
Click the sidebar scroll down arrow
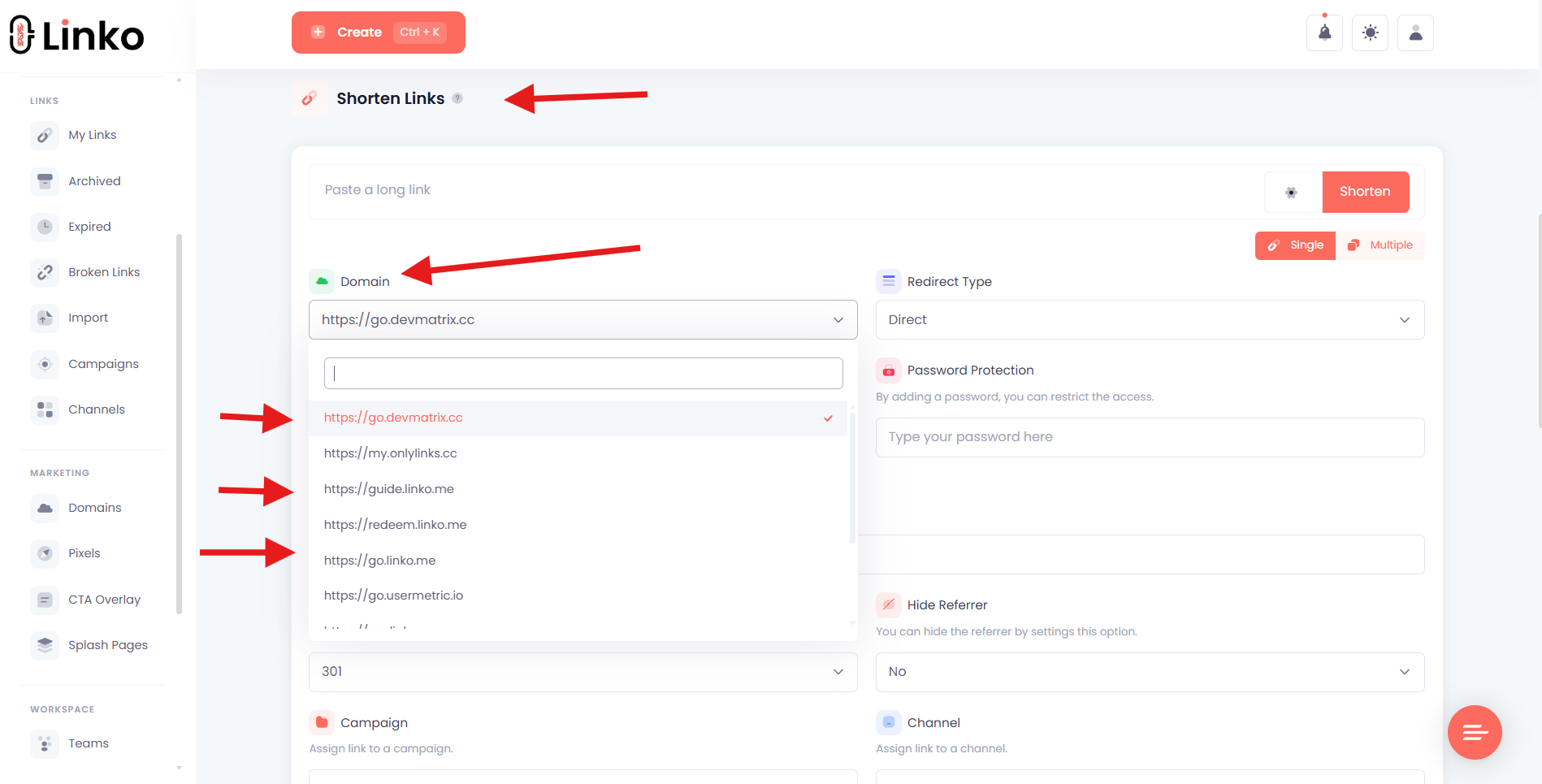pyautogui.click(x=179, y=768)
